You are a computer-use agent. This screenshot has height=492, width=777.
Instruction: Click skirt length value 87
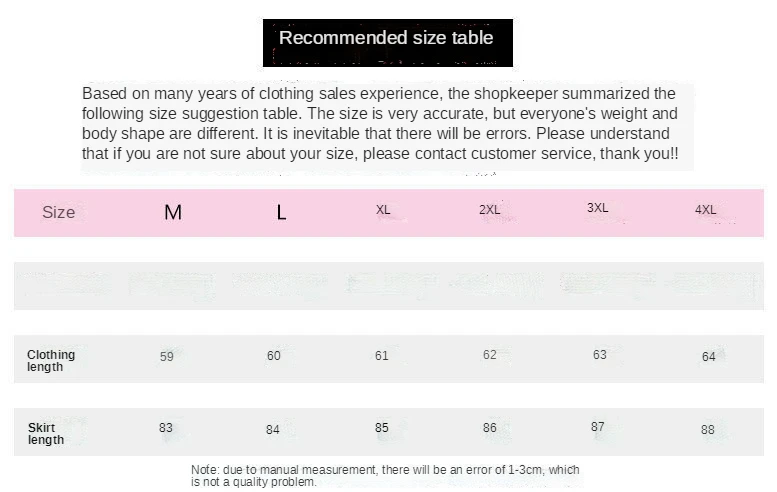pos(598,427)
